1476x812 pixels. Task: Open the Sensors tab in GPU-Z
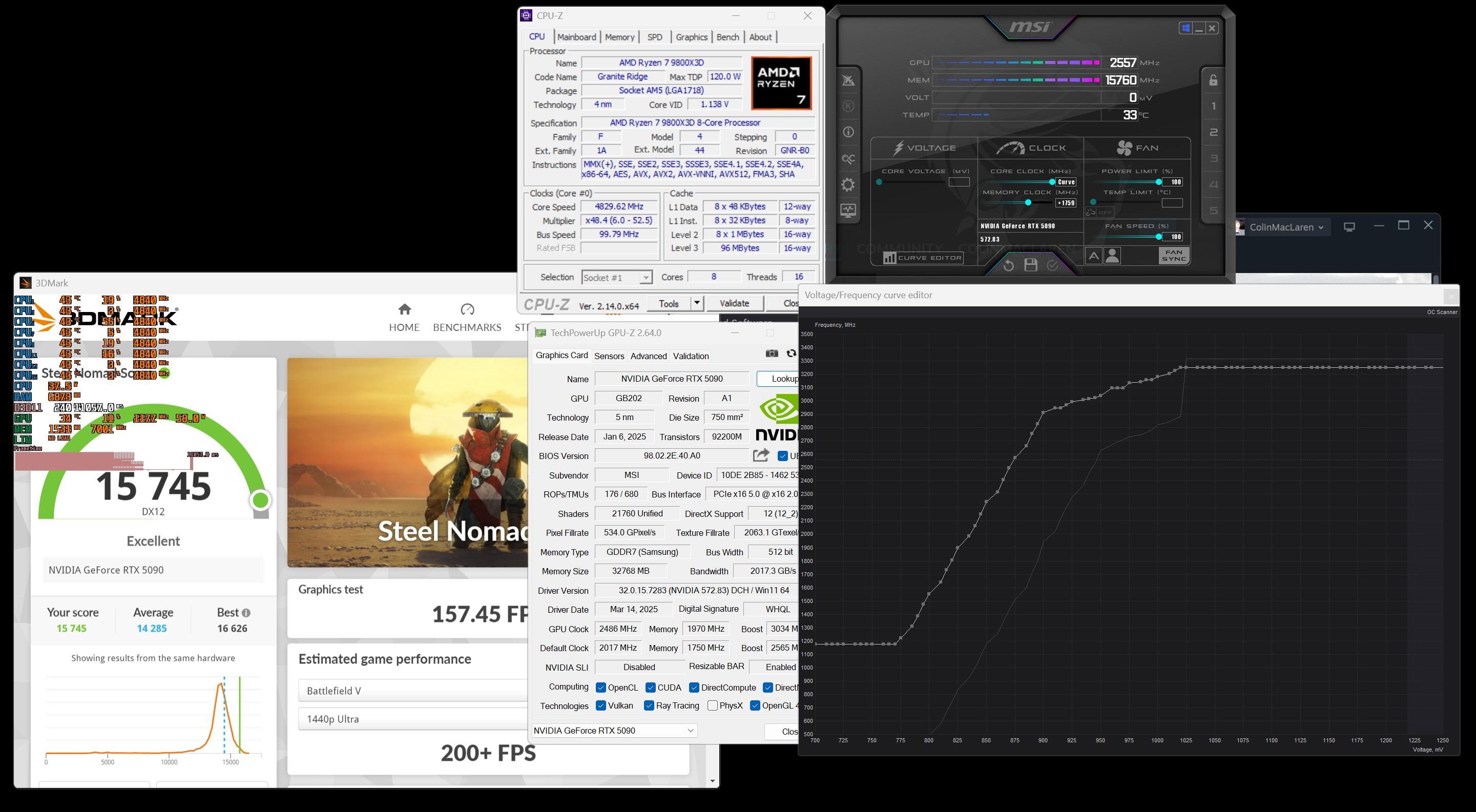[x=609, y=356]
